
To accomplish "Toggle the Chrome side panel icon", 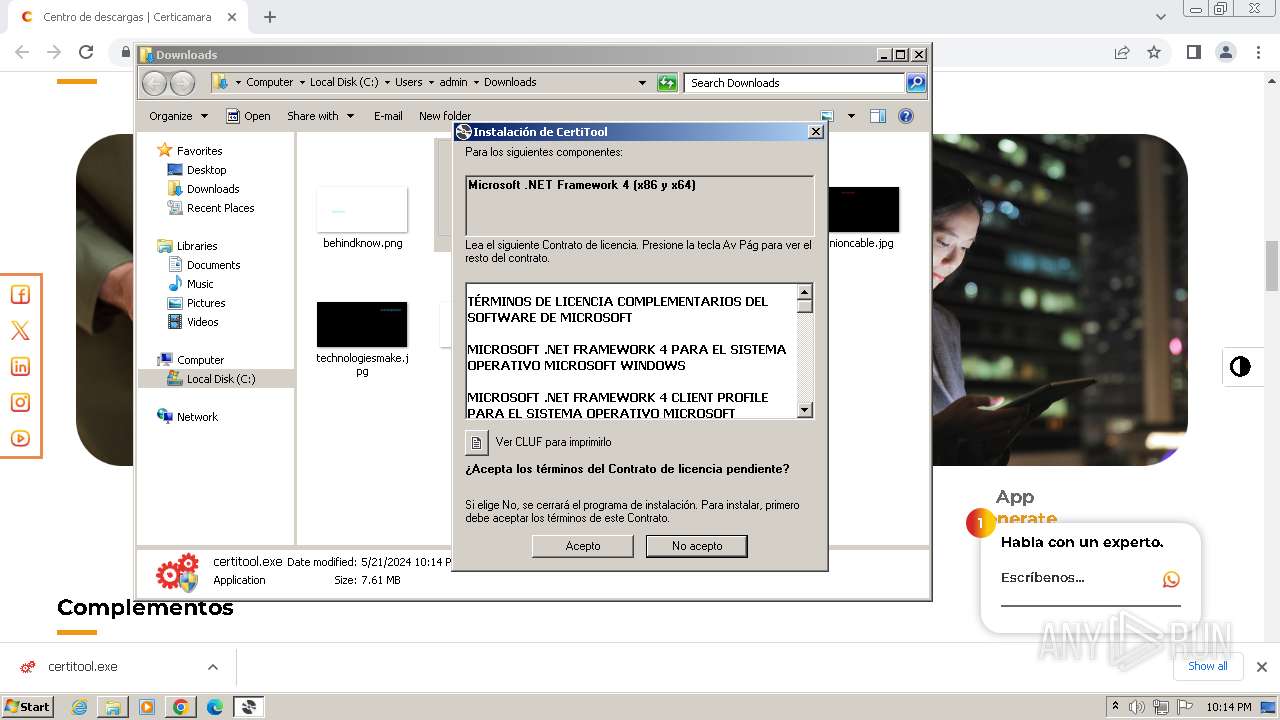I will pos(1193,52).
